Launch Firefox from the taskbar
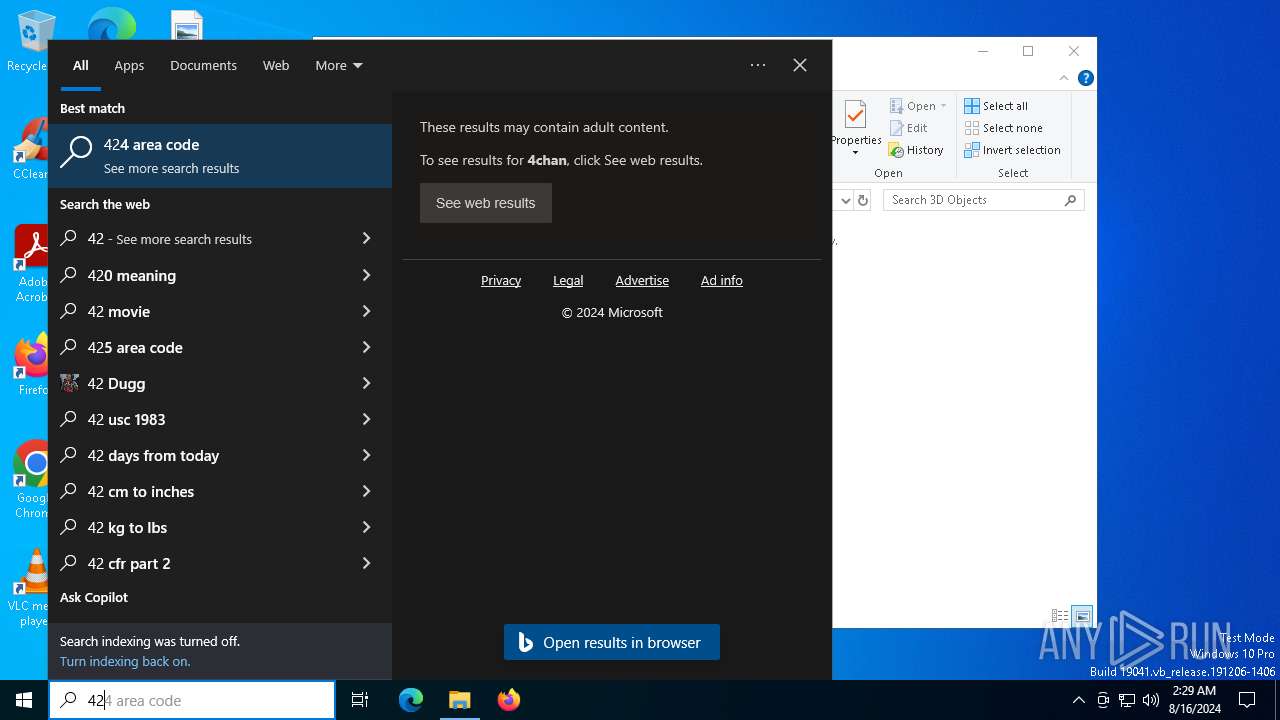Image resolution: width=1280 pixels, height=720 pixels. click(x=508, y=700)
